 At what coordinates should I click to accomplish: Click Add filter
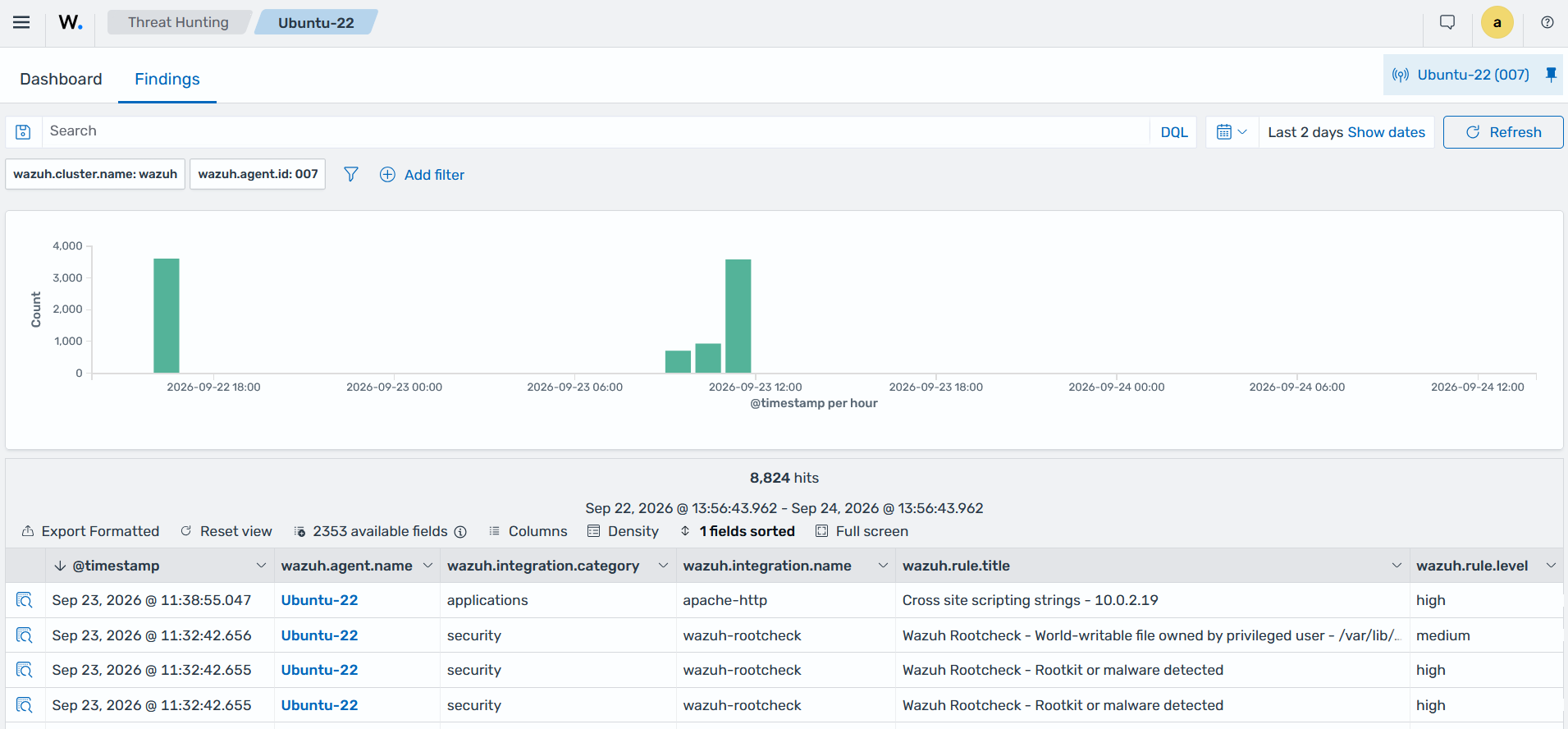[x=422, y=174]
